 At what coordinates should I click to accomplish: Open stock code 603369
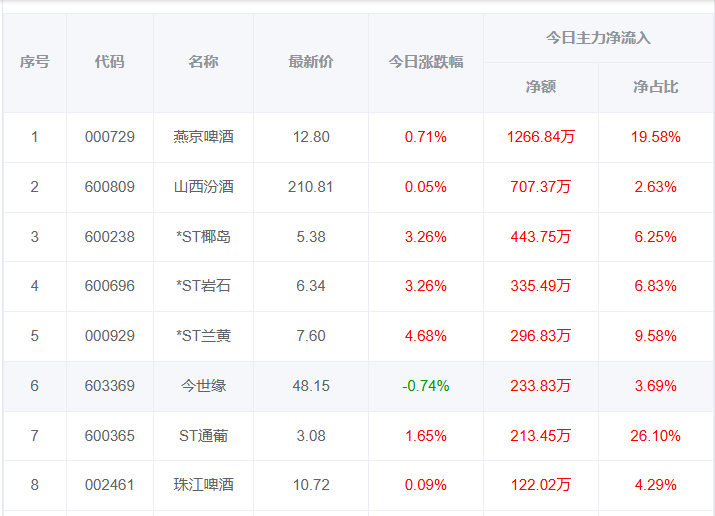[x=110, y=386]
